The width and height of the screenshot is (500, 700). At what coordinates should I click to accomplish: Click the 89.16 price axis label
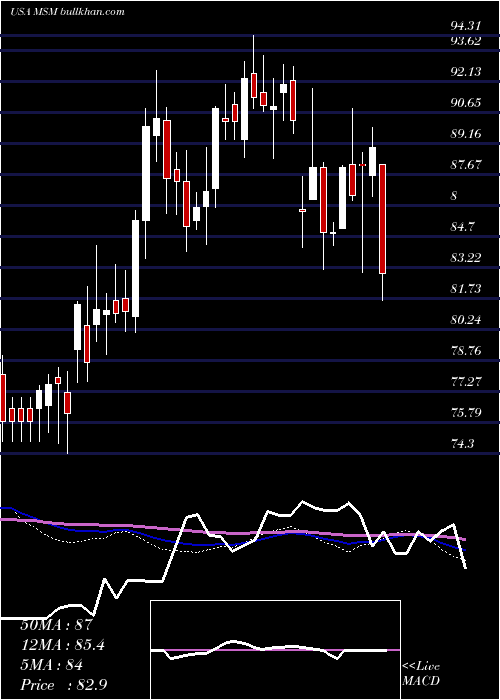(466, 133)
